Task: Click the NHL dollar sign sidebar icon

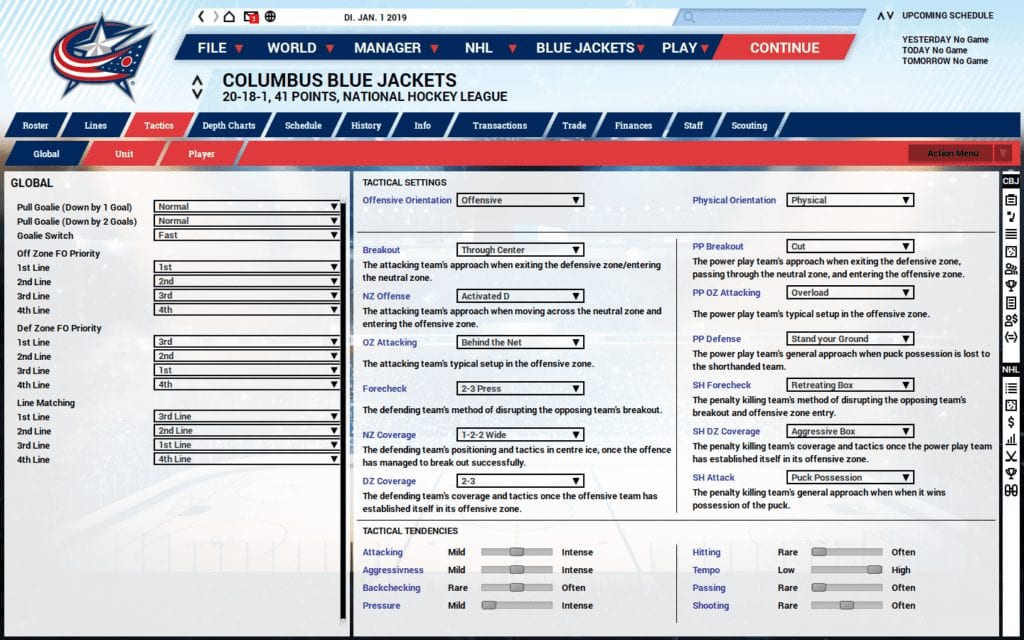Action: pyautogui.click(x=1011, y=422)
